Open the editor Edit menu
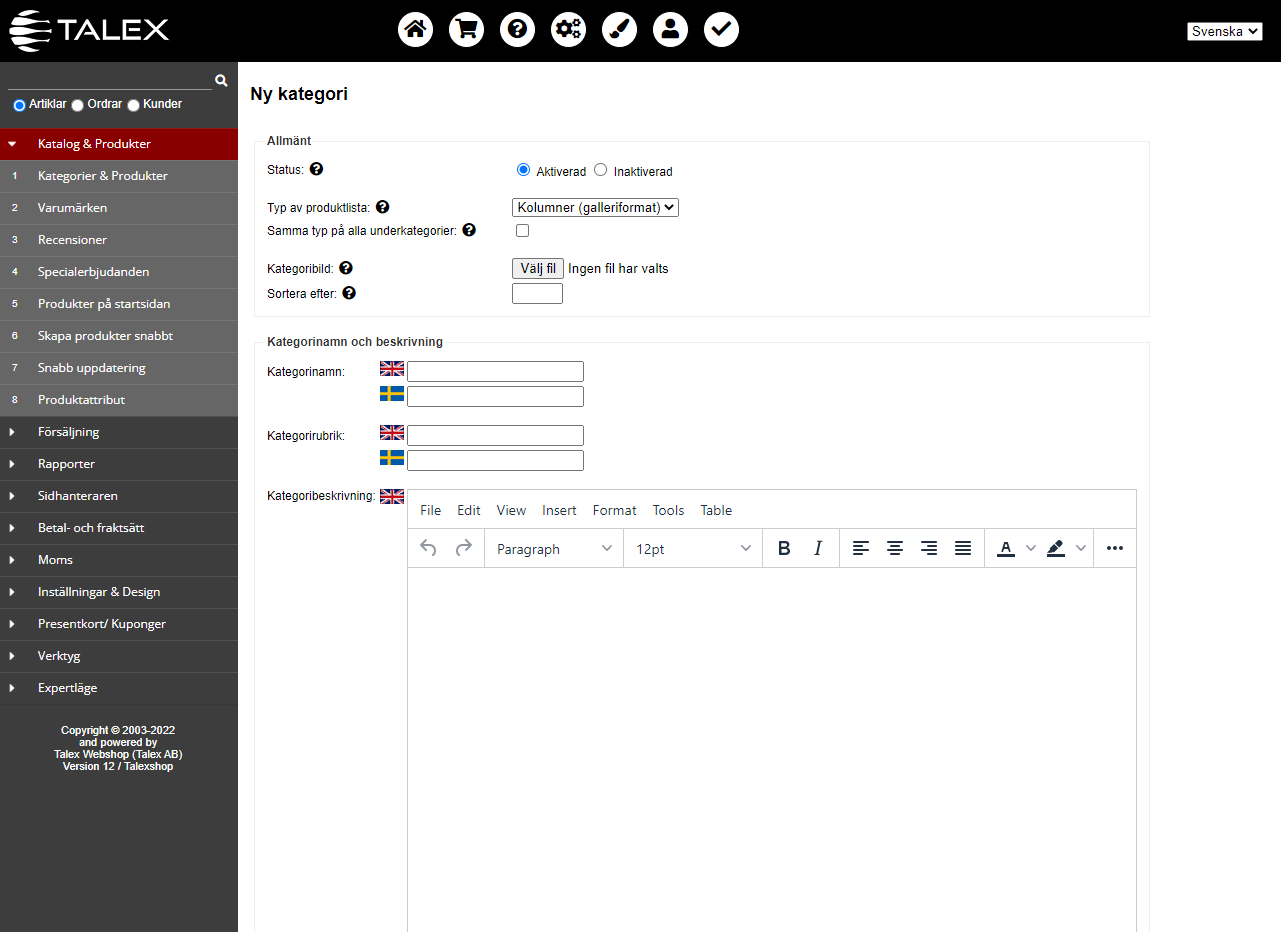Viewport: 1281px width, 932px height. point(469,510)
